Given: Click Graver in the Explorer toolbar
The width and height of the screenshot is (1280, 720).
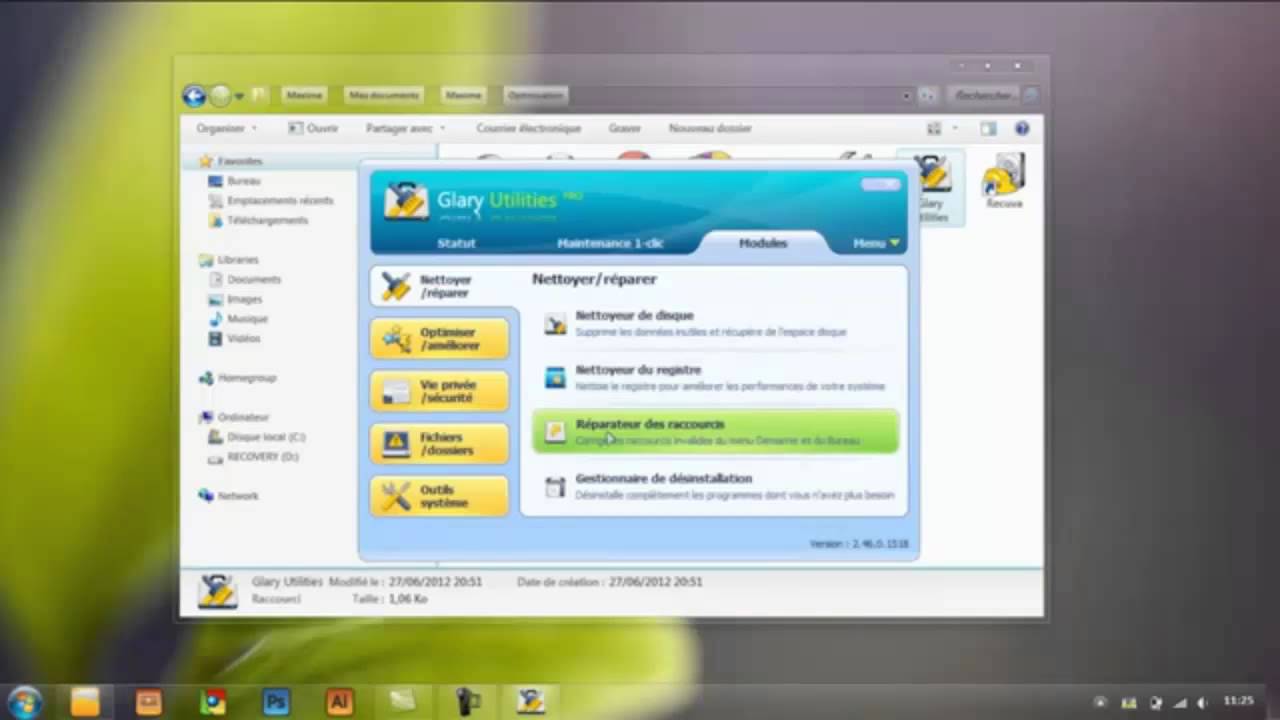Looking at the screenshot, I should coord(625,128).
